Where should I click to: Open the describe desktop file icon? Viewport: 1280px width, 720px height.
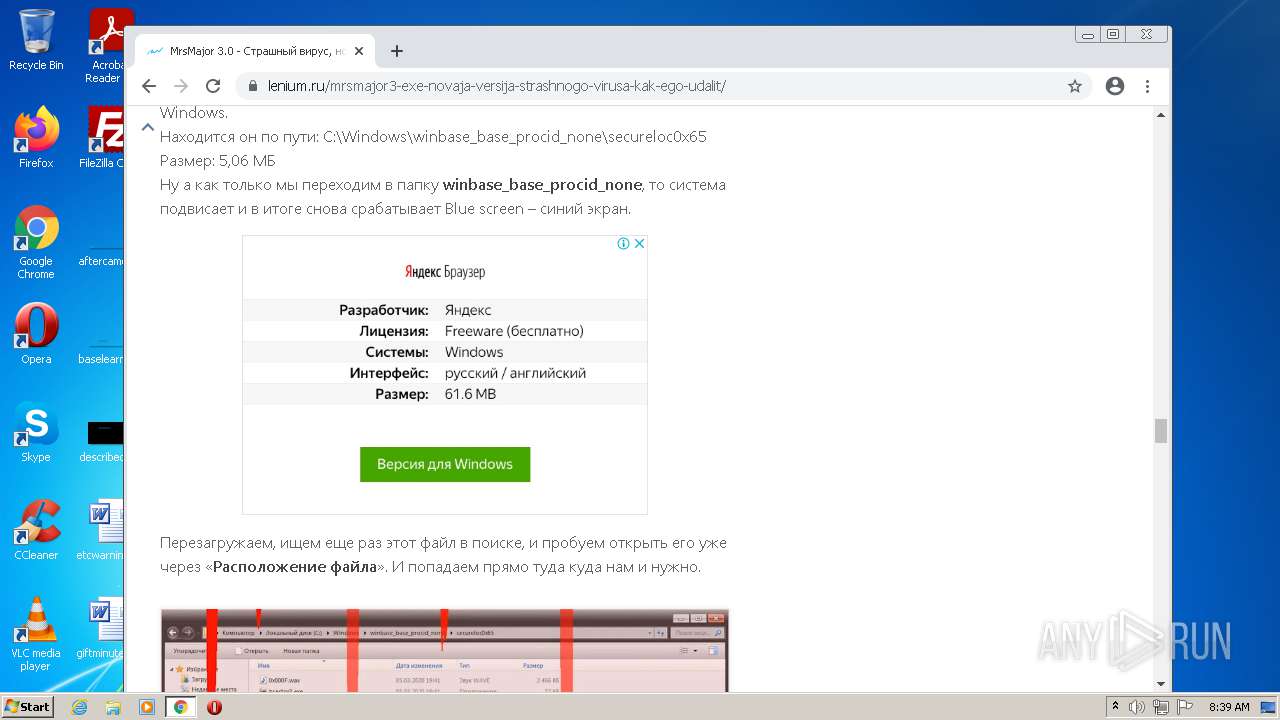103,440
